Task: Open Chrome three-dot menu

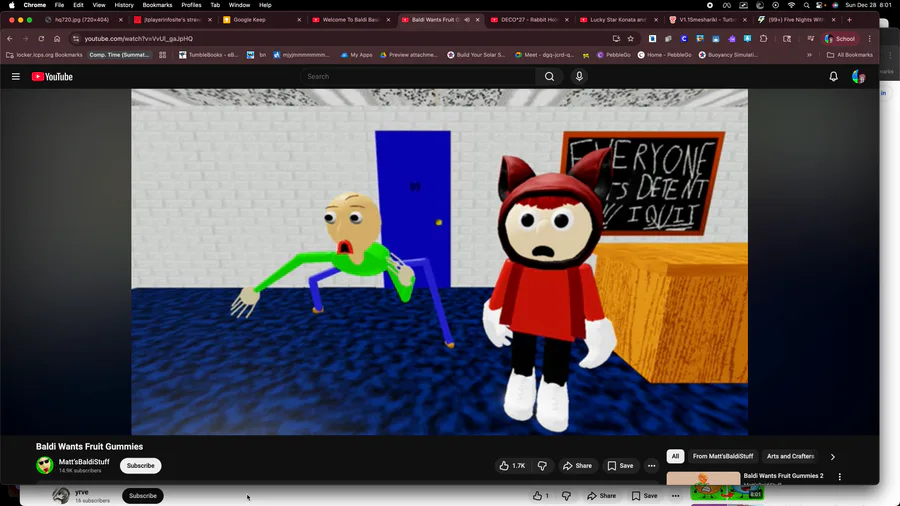Action: click(870, 38)
